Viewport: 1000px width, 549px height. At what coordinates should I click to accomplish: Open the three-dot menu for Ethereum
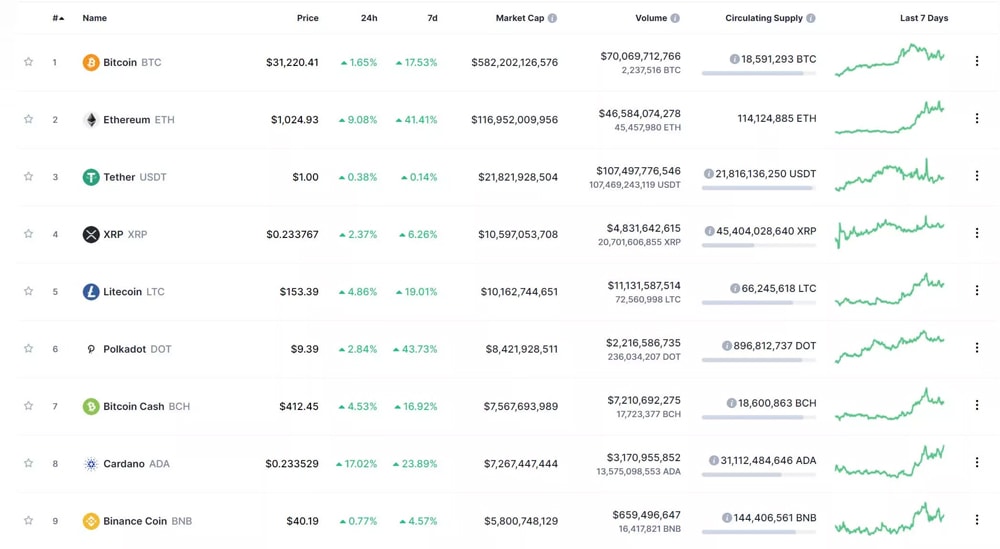pos(977,119)
